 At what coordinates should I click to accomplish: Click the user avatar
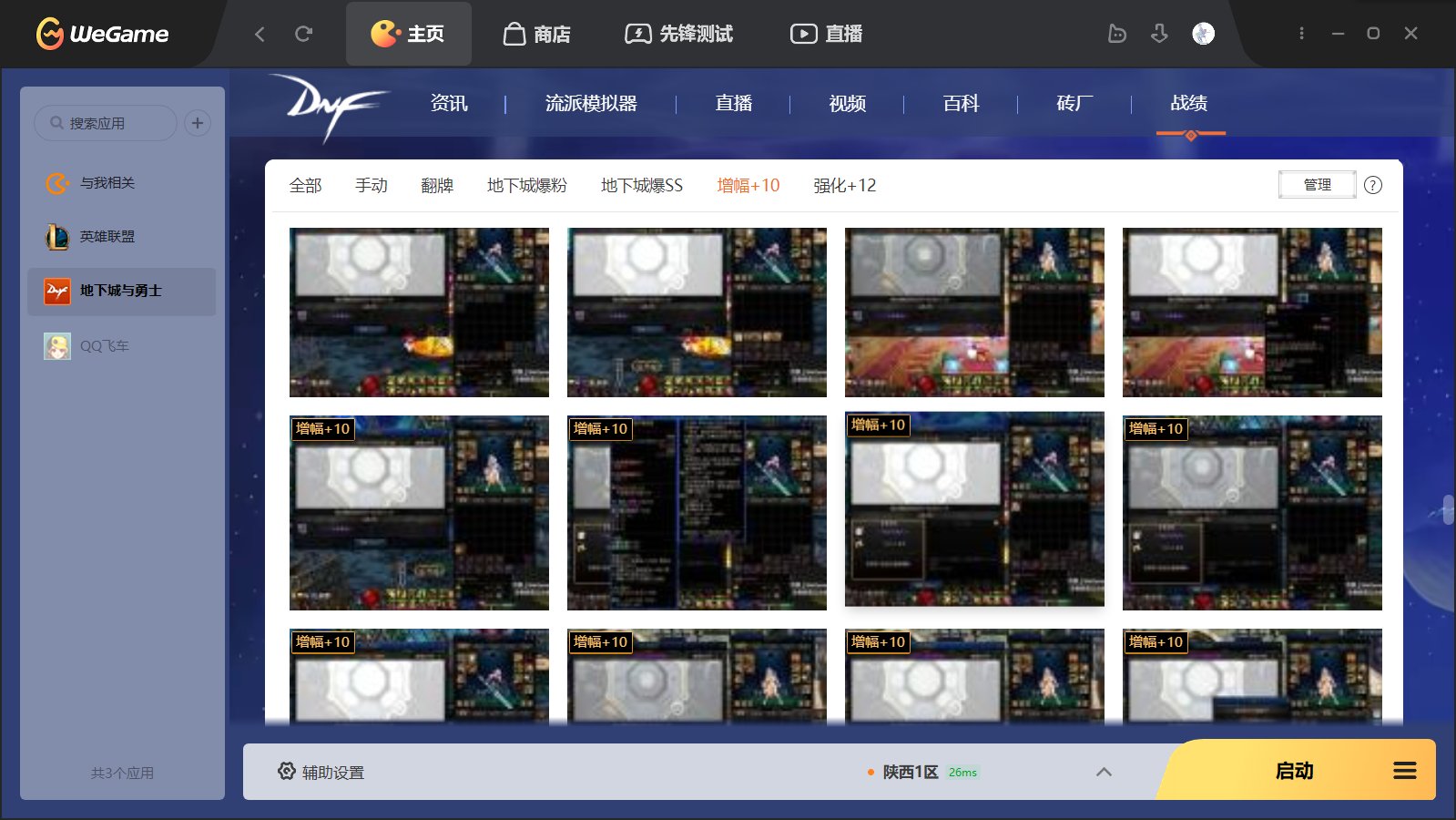click(x=1203, y=34)
